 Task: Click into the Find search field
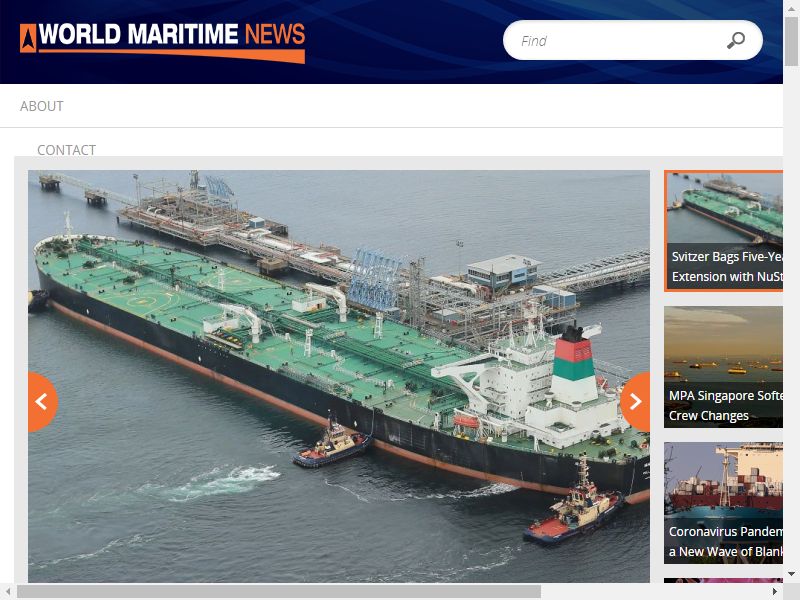[x=617, y=40]
